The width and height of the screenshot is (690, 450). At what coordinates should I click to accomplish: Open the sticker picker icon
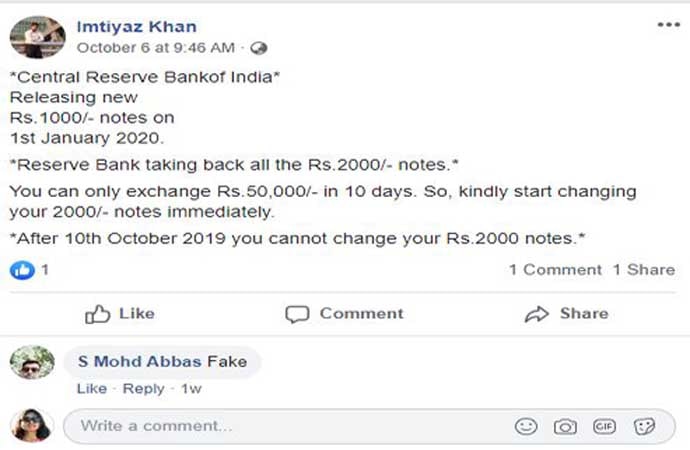644,426
